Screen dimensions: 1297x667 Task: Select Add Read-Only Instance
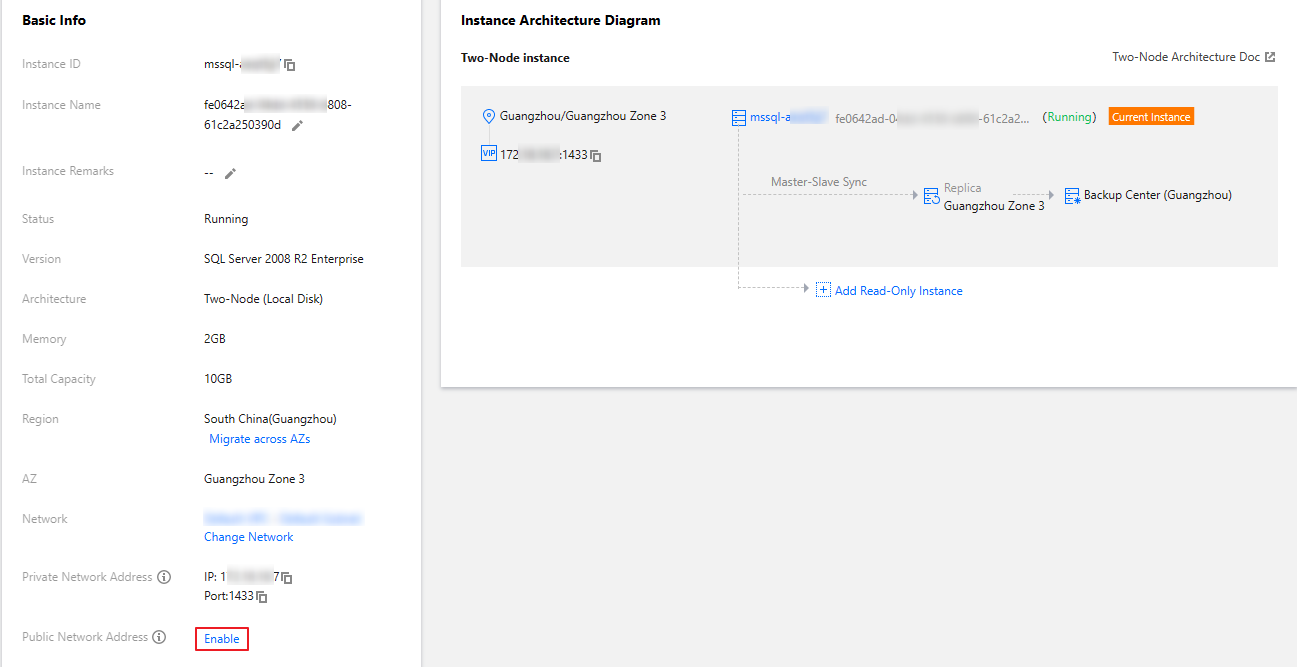900,289
